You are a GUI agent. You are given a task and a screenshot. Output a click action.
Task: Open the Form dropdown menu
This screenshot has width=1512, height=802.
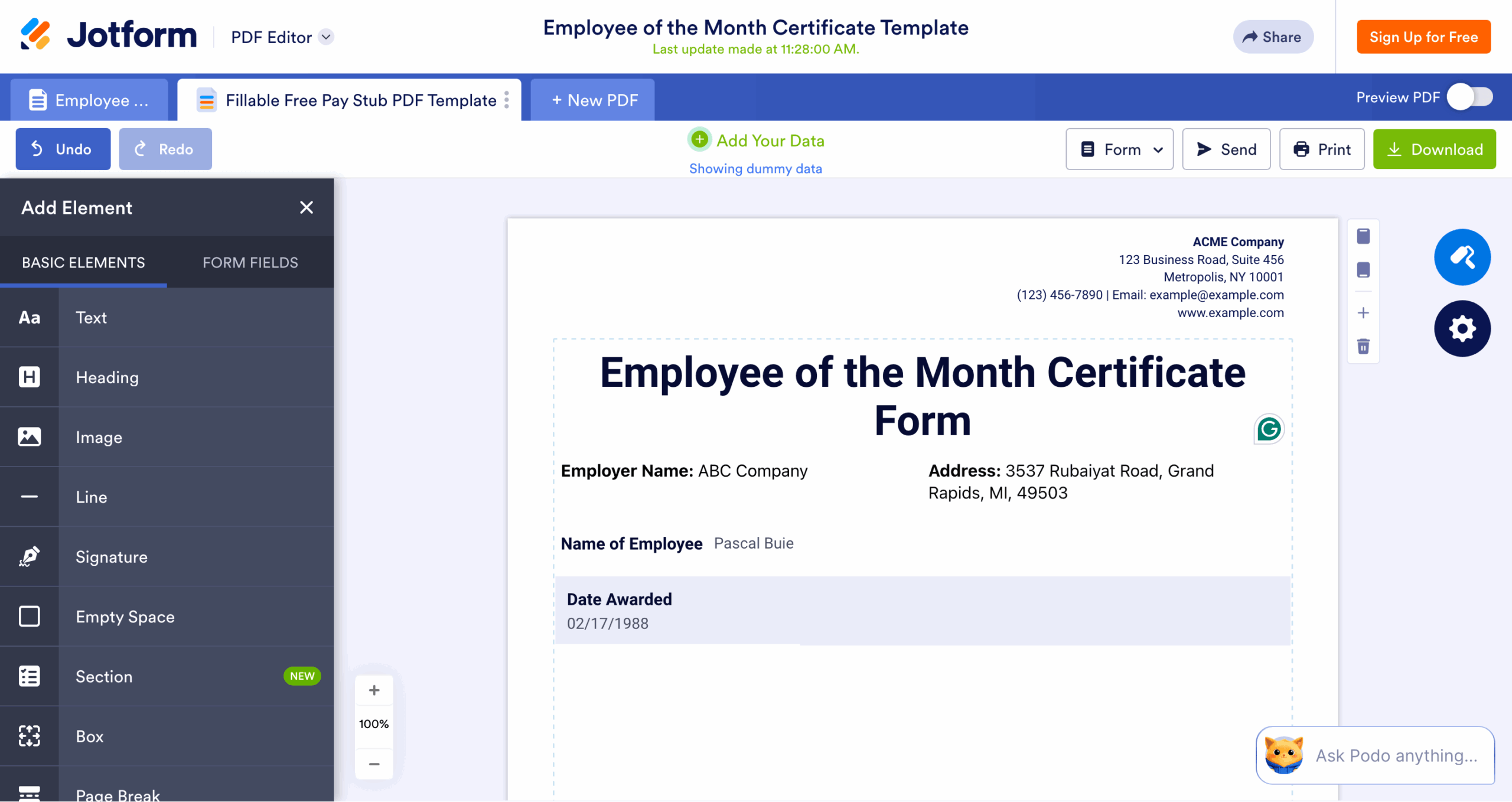[1119, 149]
